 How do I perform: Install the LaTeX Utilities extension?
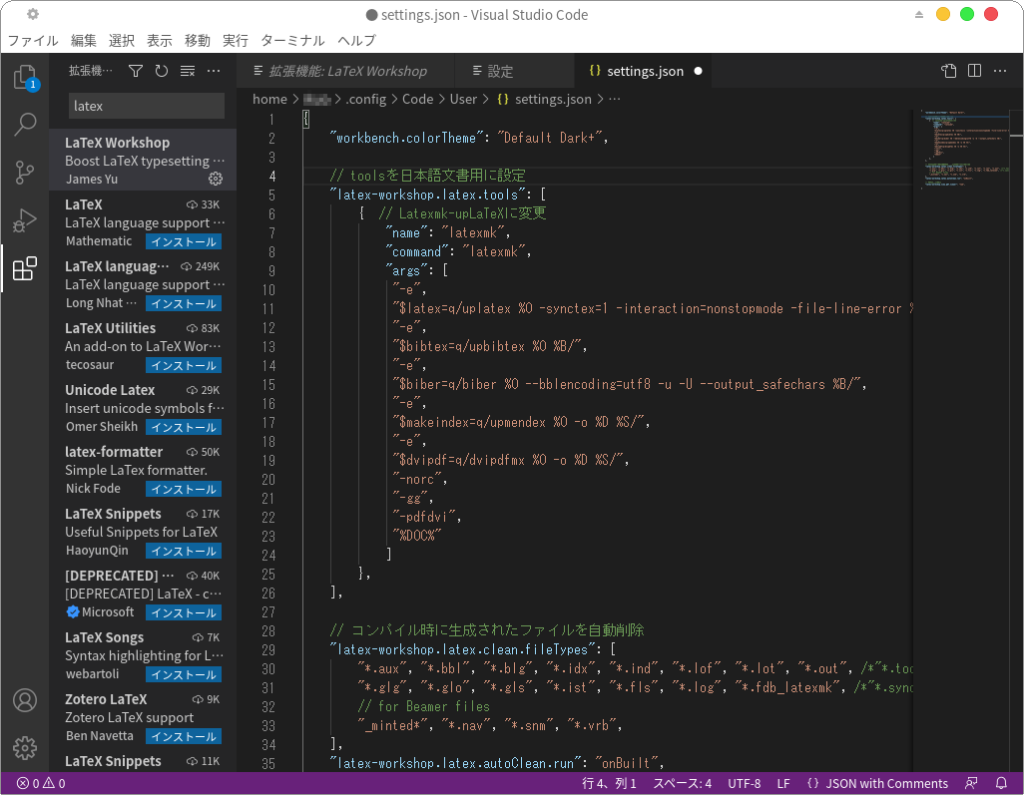(x=183, y=365)
